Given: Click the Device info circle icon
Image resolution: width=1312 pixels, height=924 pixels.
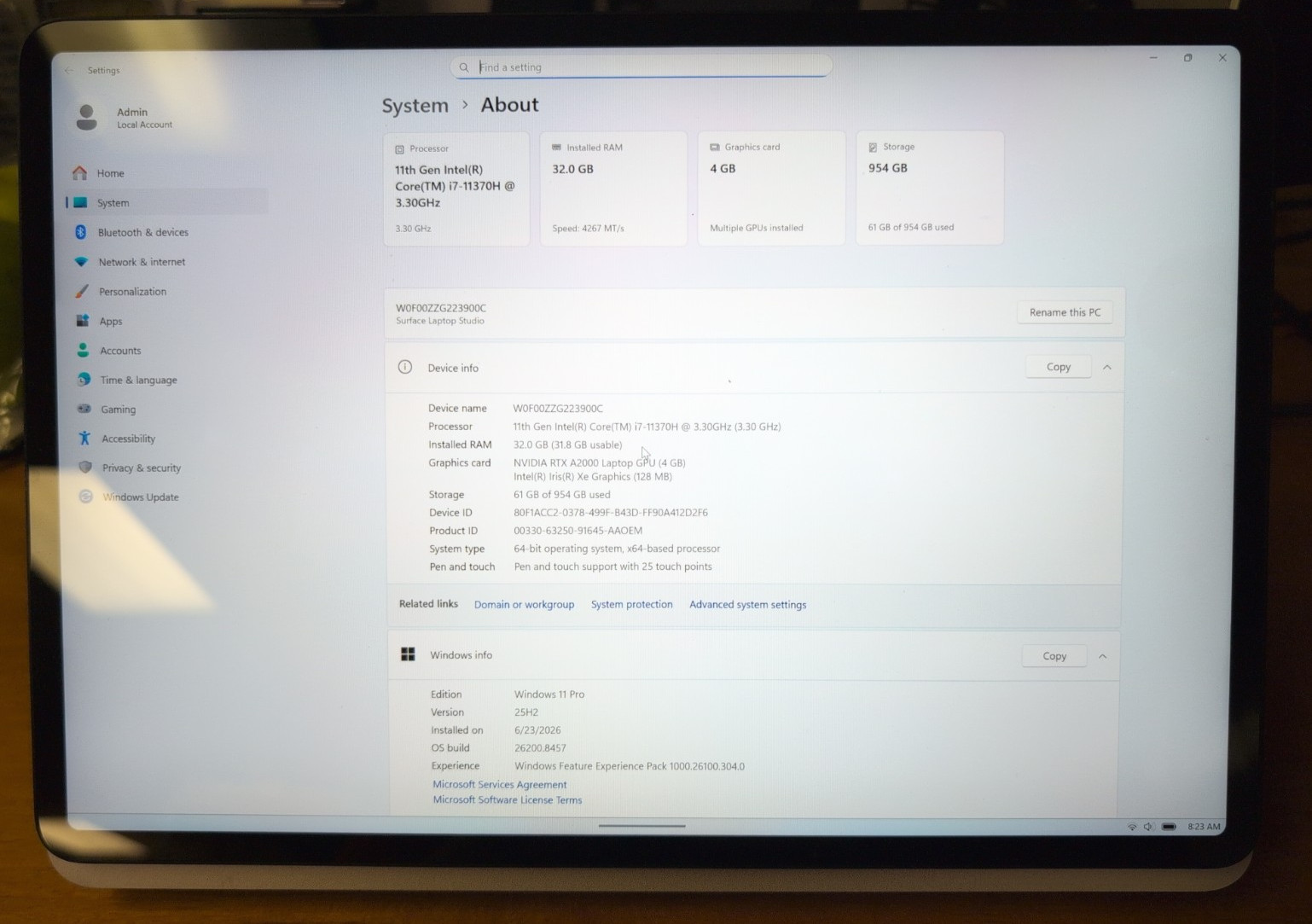Looking at the screenshot, I should click(x=405, y=367).
